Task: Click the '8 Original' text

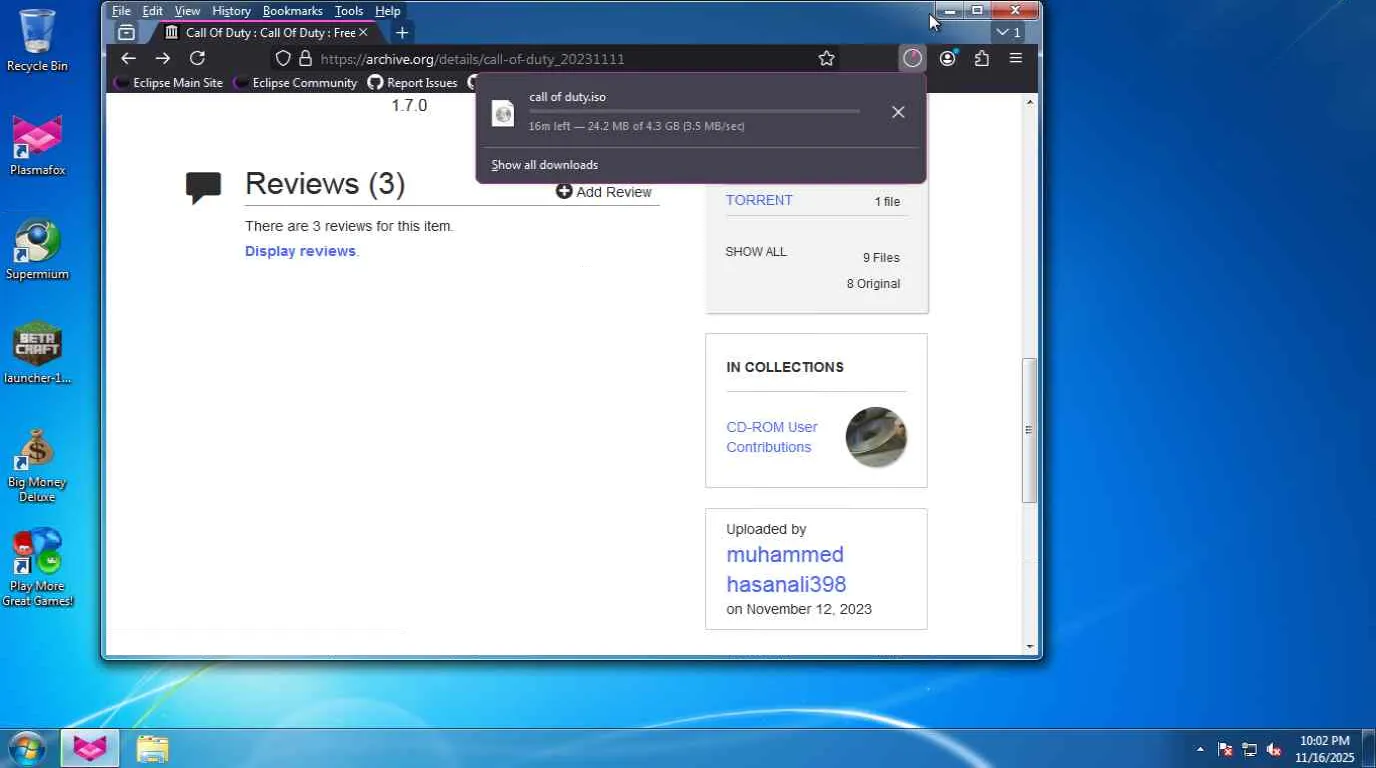Action: pos(873,284)
